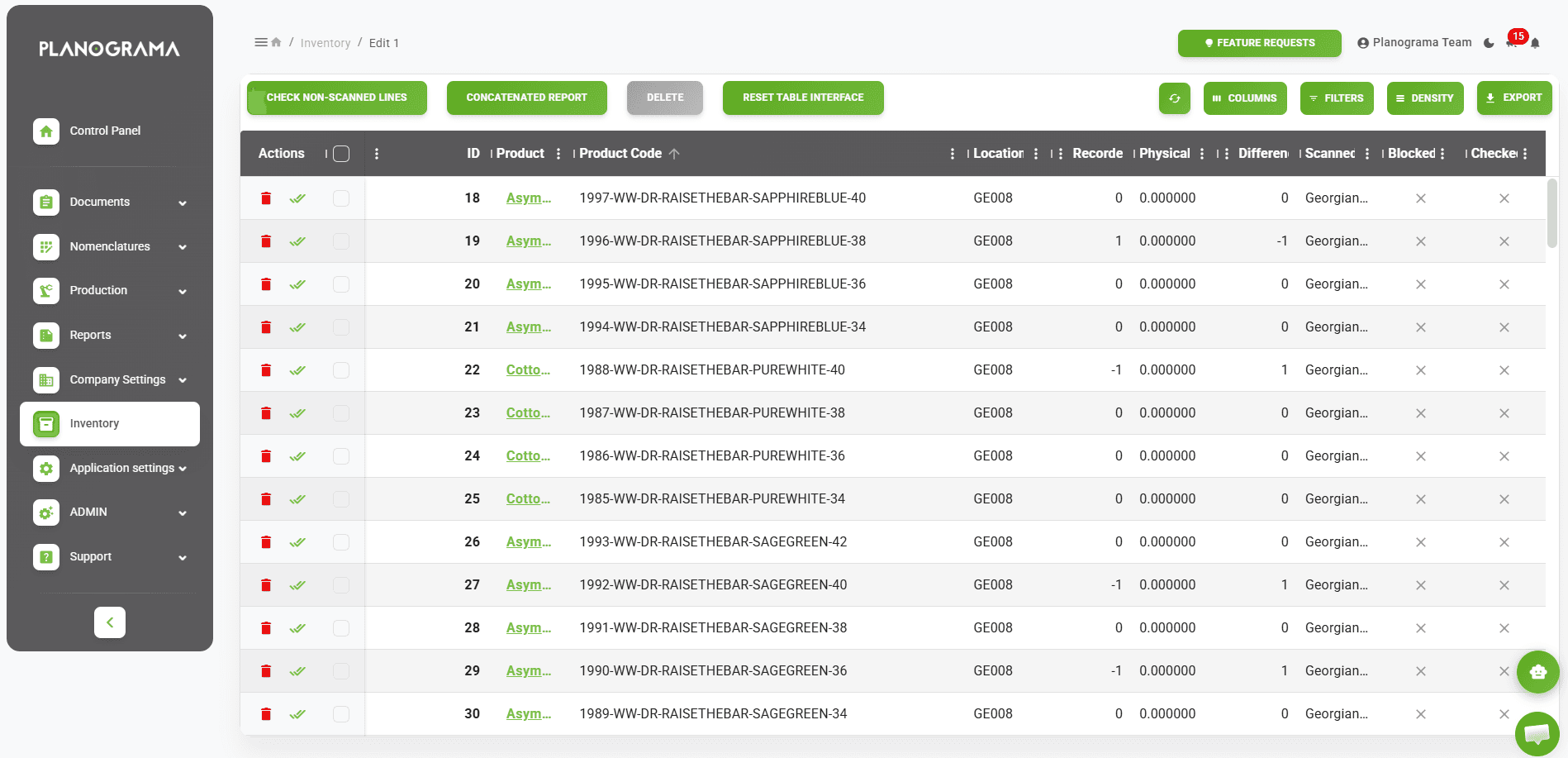Expand the Documents sidebar menu
The height and width of the screenshot is (758, 1568).
click(110, 202)
